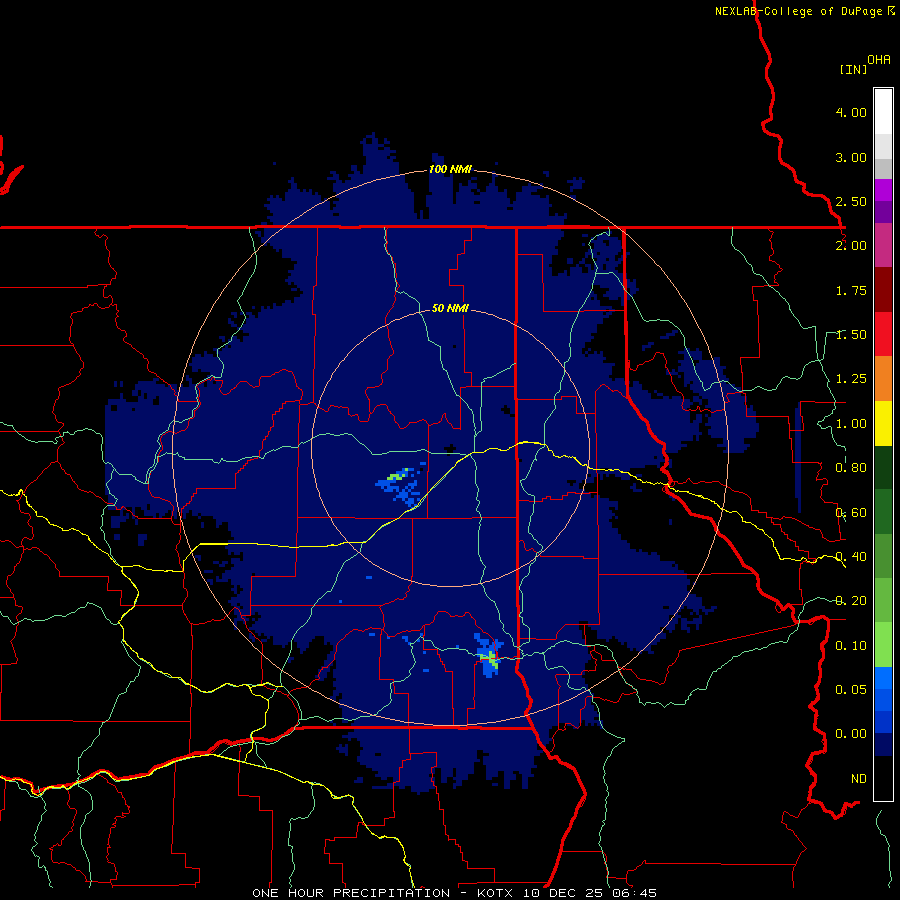Image resolution: width=900 pixels, height=900 pixels.
Task: Click the ND legend label
Action: (x=859, y=779)
